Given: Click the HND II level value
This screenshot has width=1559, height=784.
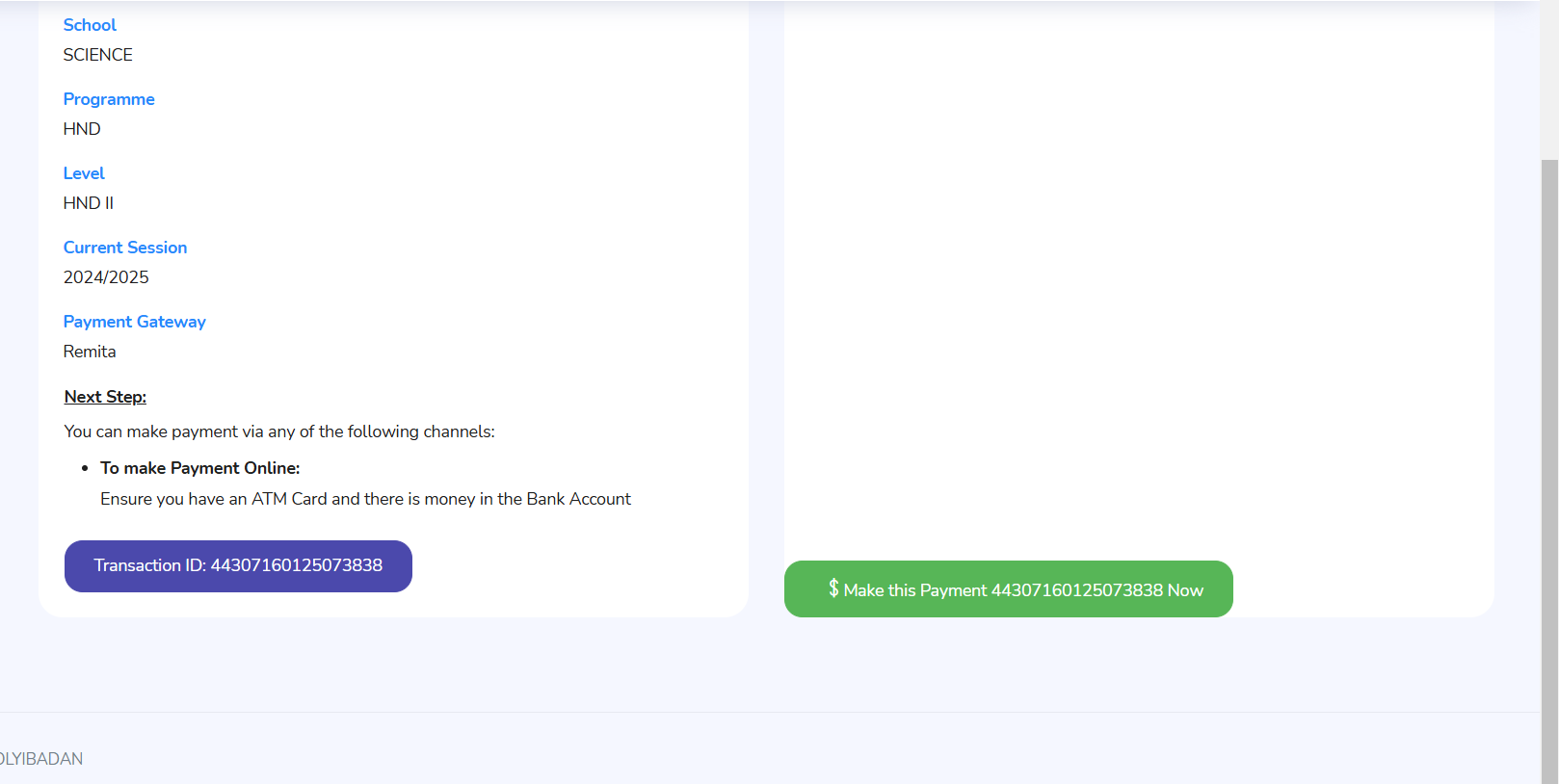Looking at the screenshot, I should [89, 203].
